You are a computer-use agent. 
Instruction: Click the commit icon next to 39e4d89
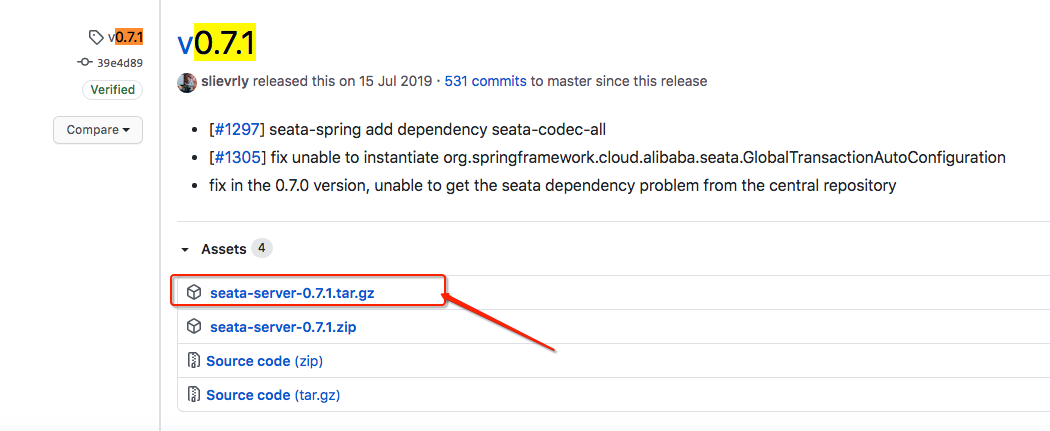coord(85,63)
